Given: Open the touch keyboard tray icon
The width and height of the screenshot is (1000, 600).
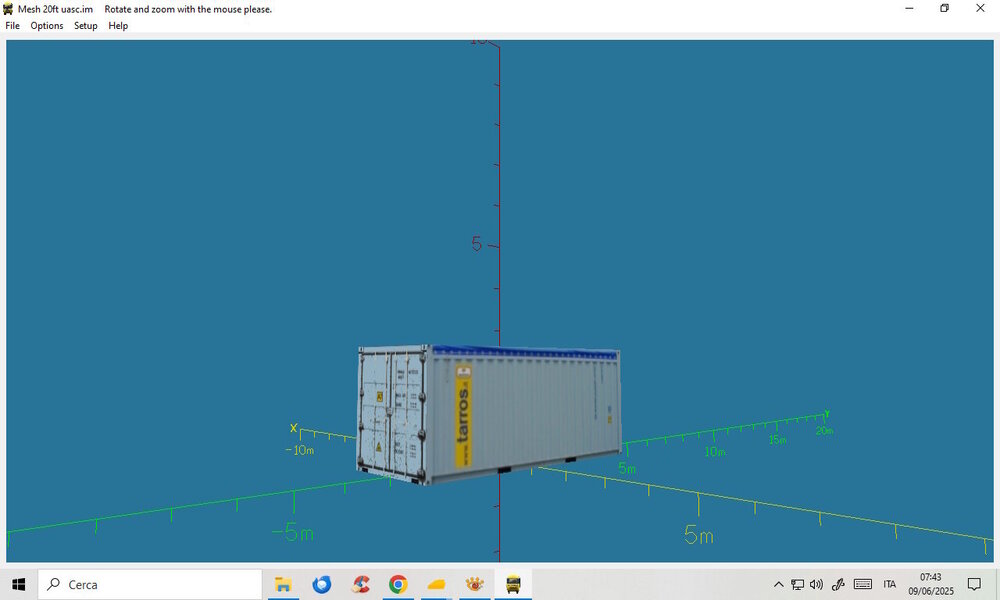Looking at the screenshot, I should click(862, 584).
